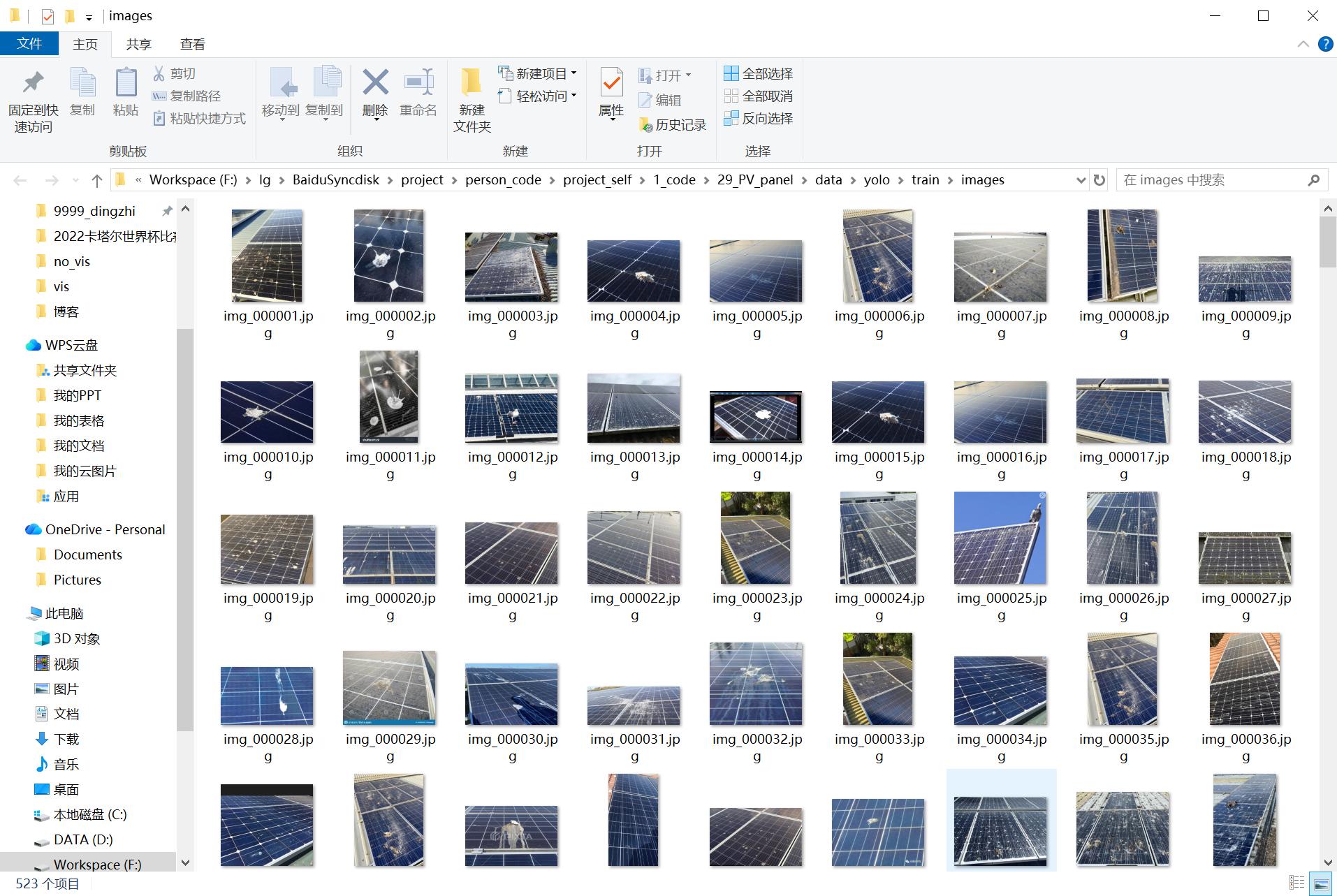Open the Open button dropdown arrow
The image size is (1337, 896).
pos(688,75)
